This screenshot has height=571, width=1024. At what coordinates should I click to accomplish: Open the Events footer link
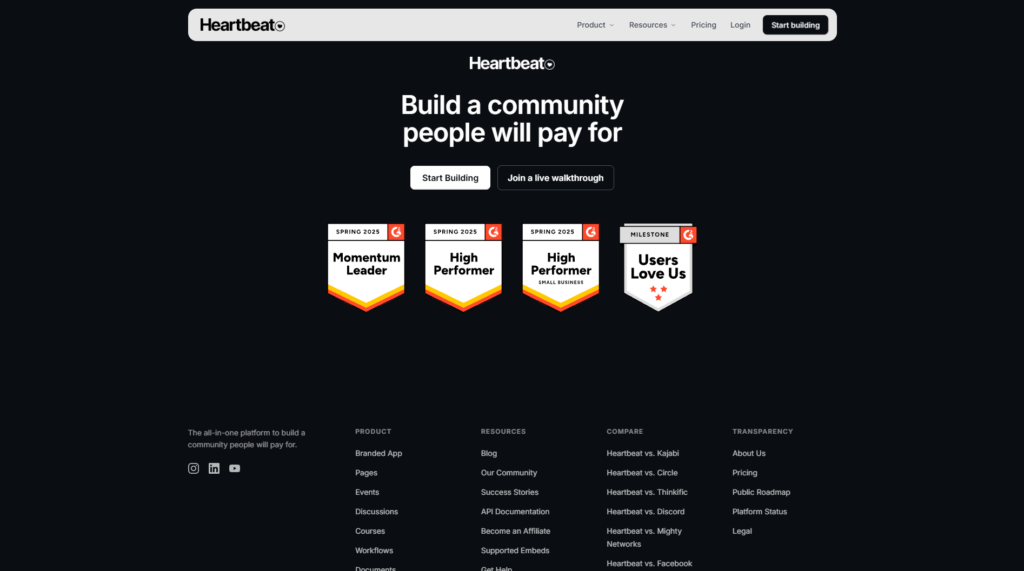(x=367, y=493)
